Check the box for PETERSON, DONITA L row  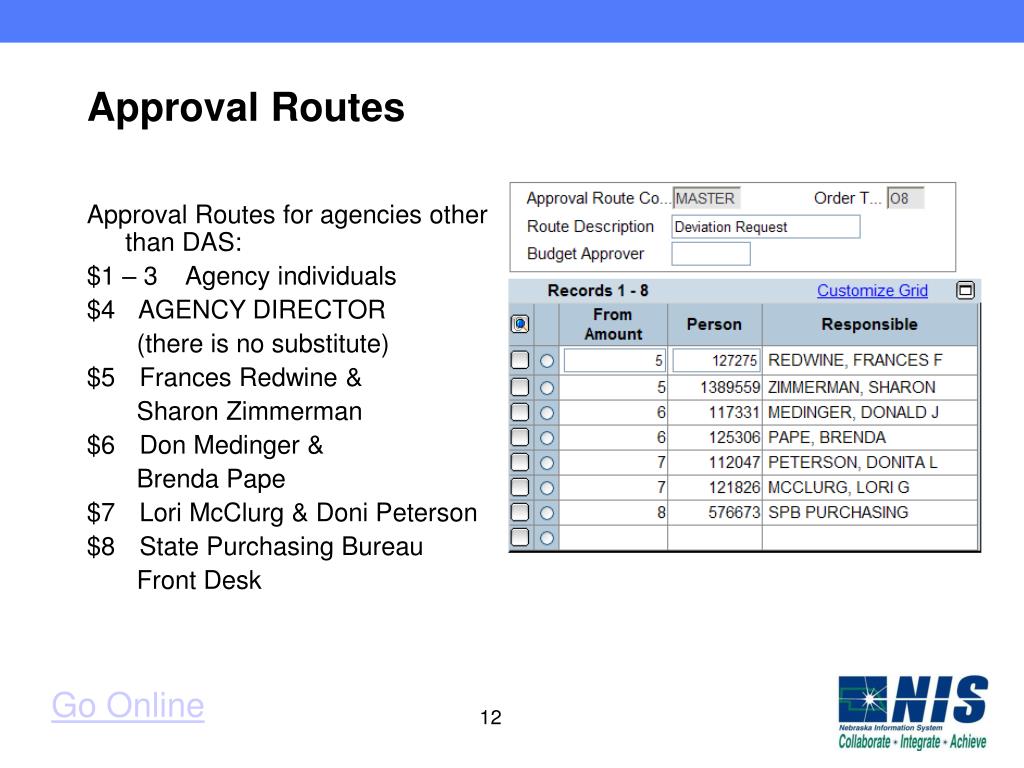(520, 462)
